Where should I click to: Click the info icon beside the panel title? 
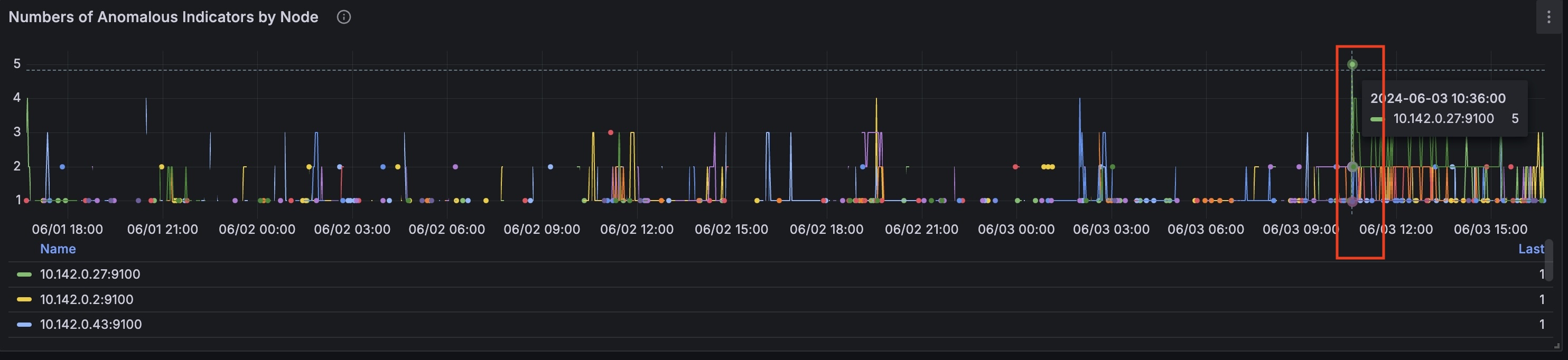pos(343,17)
